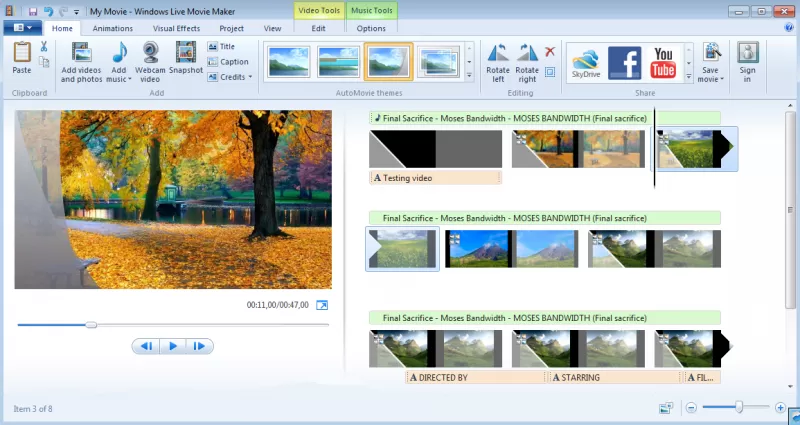Open the Video Tools Edit tab
The height and width of the screenshot is (425, 800).
pos(318,29)
